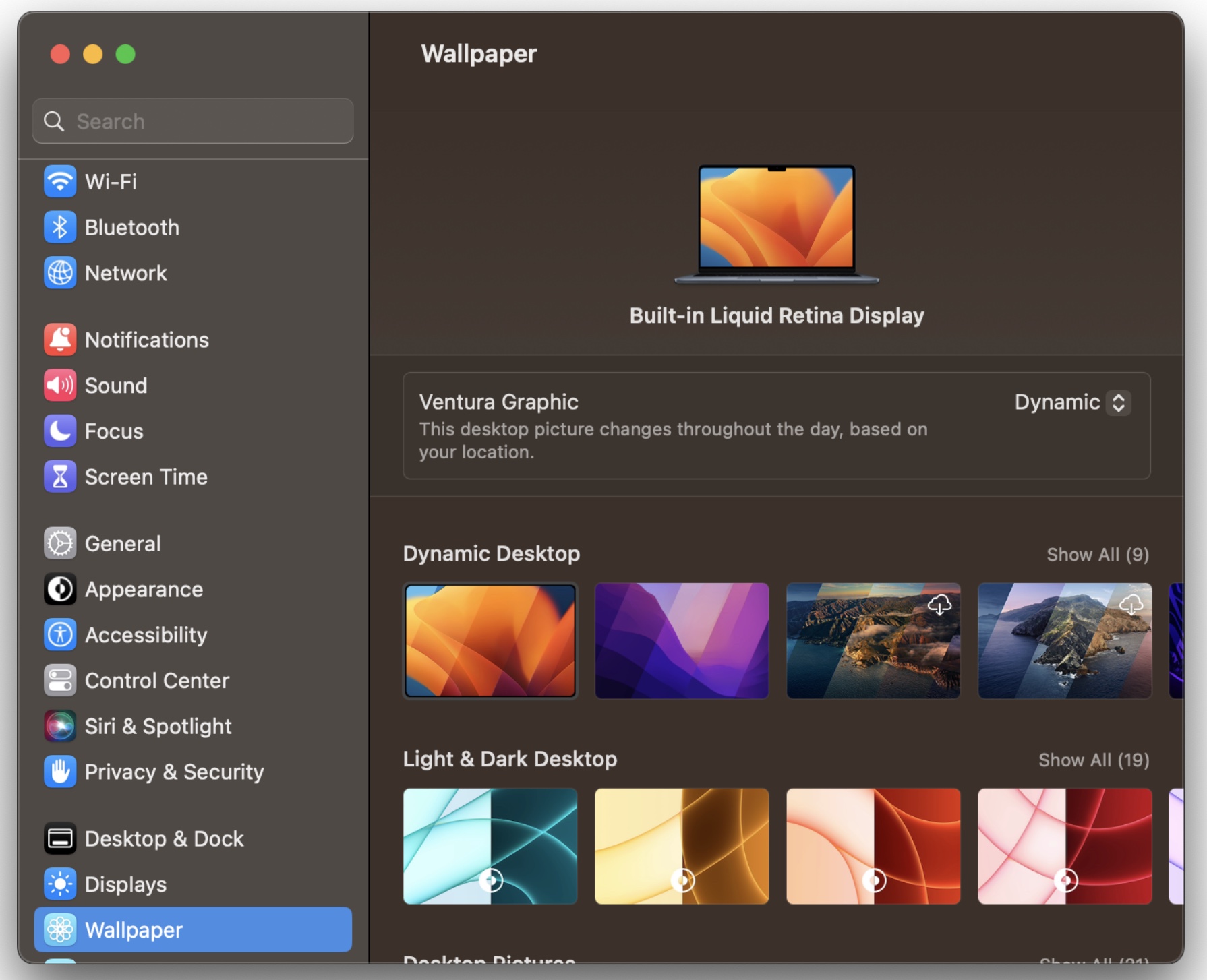This screenshot has width=1207, height=980.
Task: Click the Network settings label
Action: [126, 273]
